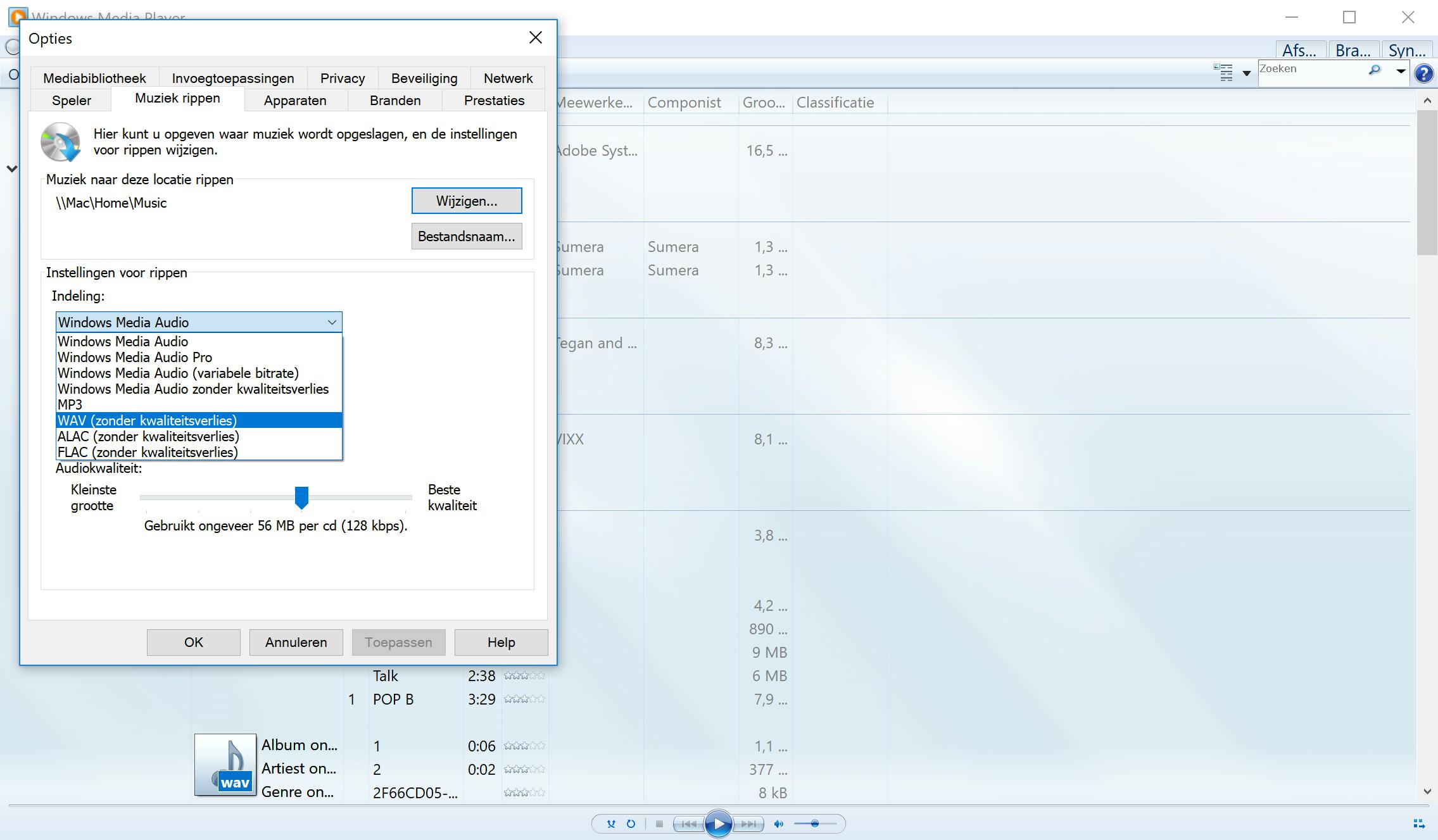Collapse the Indeling format combo box
Screen dimensions: 1438x840
(332, 322)
